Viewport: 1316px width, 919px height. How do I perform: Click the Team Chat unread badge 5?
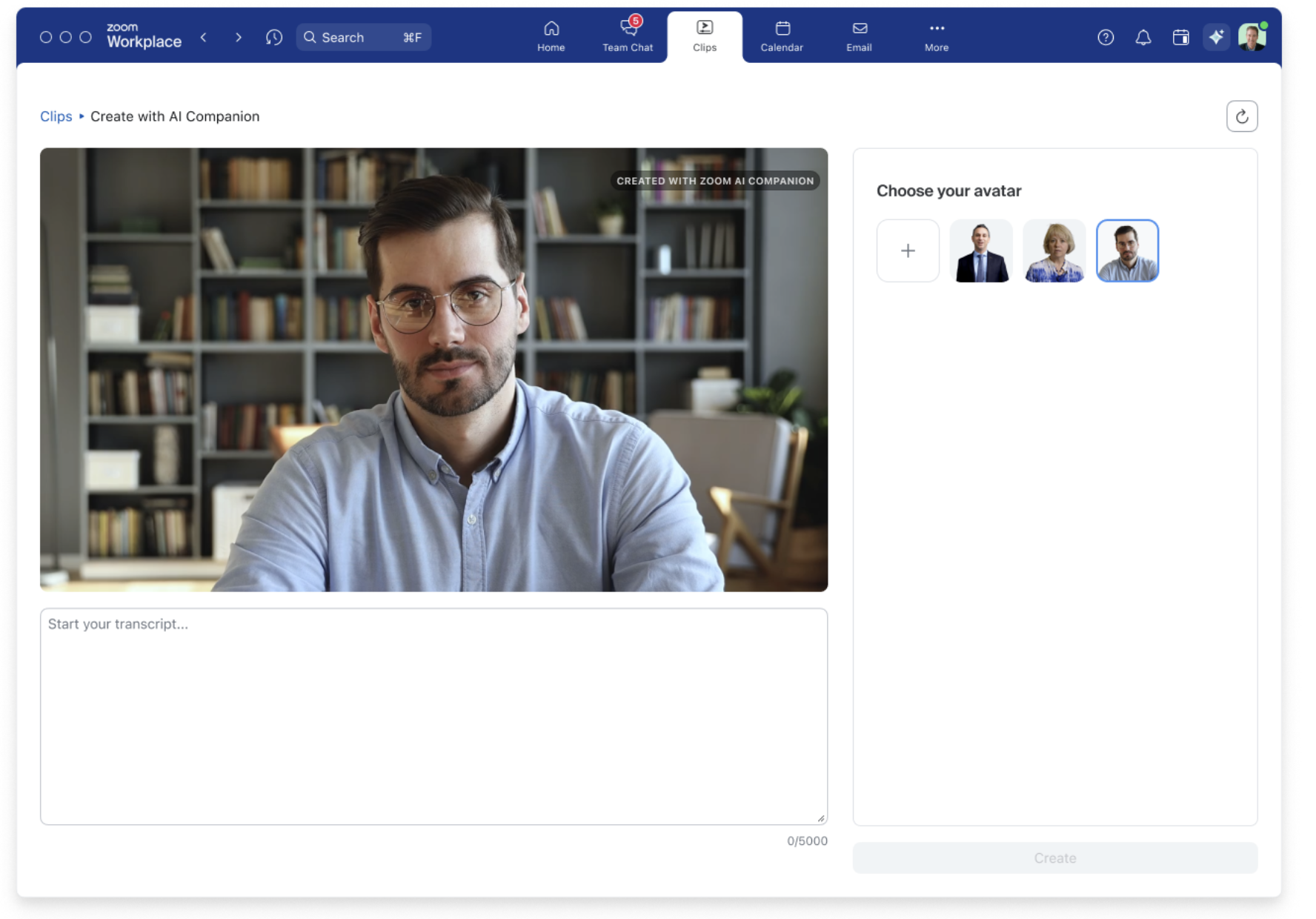(636, 21)
